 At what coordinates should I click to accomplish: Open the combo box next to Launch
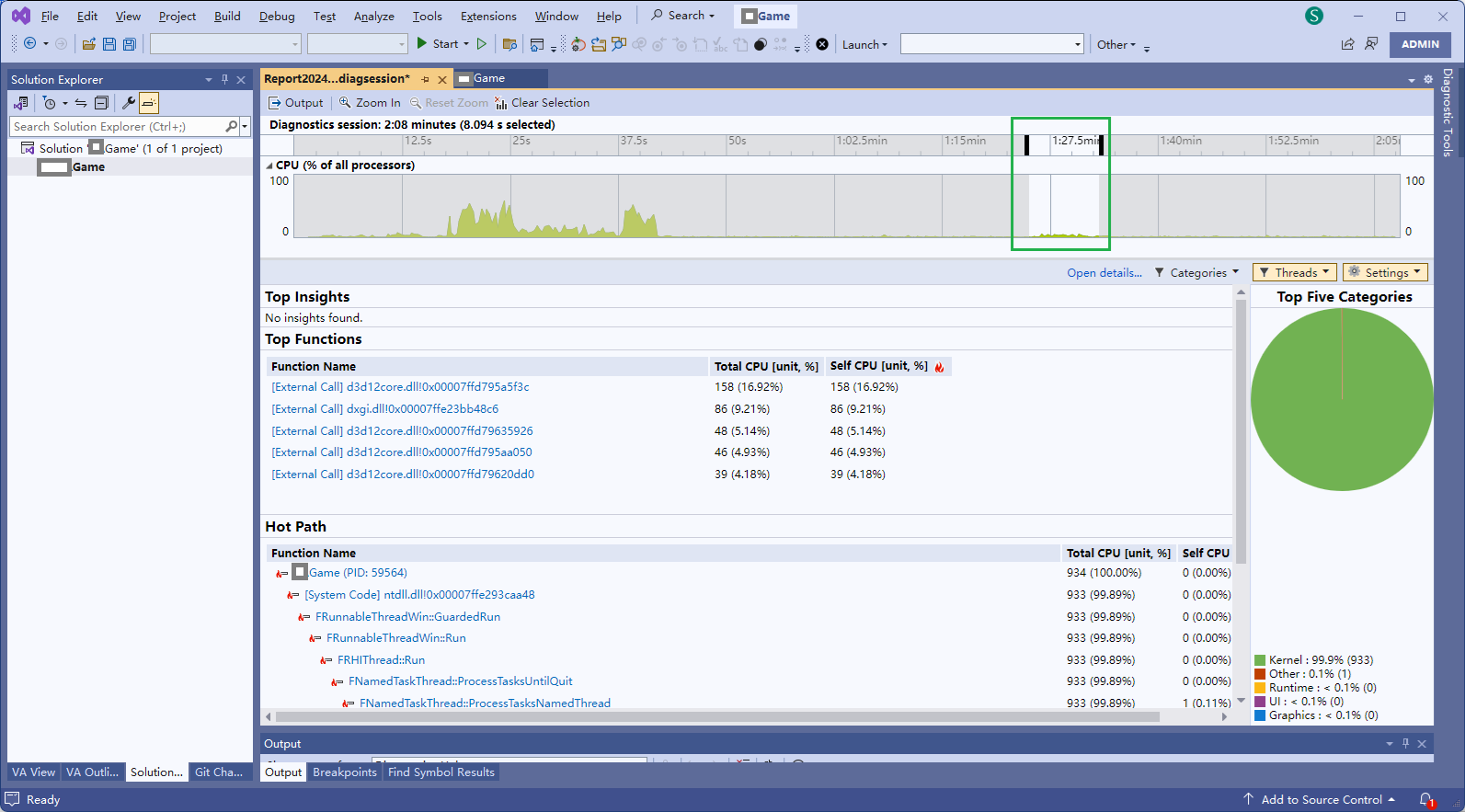pyautogui.click(x=991, y=44)
